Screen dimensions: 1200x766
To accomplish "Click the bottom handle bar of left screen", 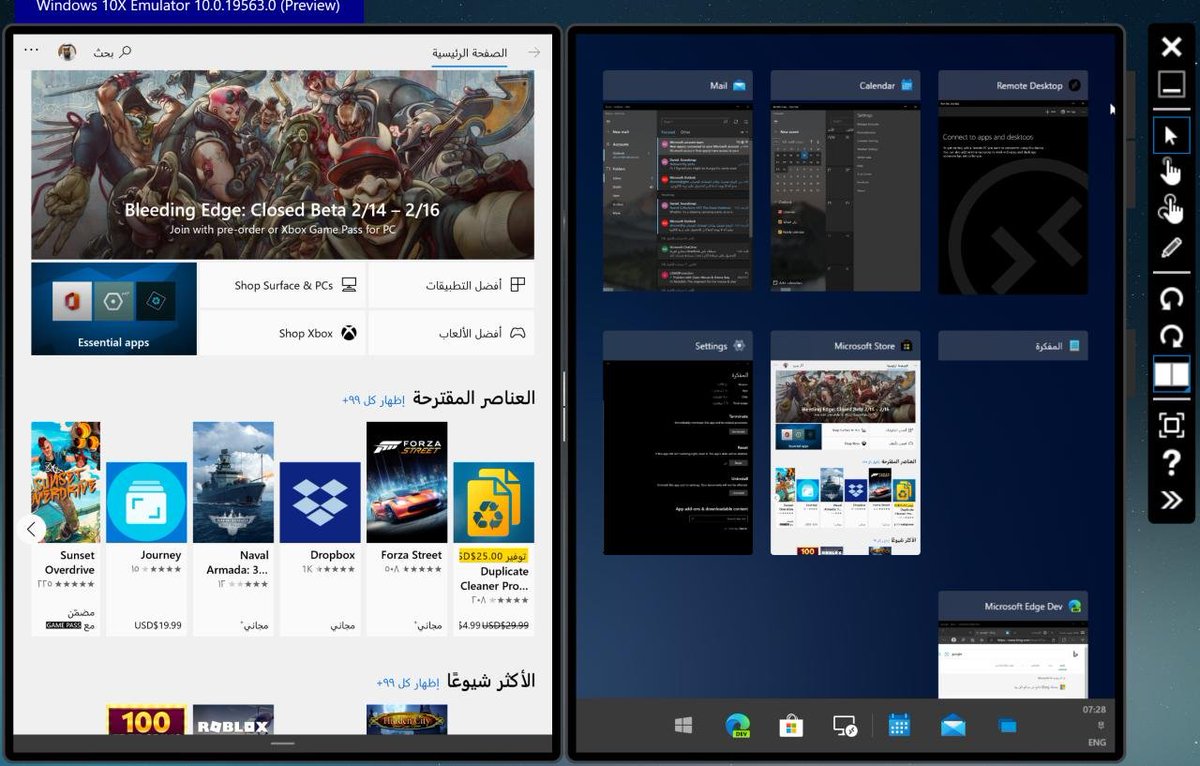I will pos(283,744).
